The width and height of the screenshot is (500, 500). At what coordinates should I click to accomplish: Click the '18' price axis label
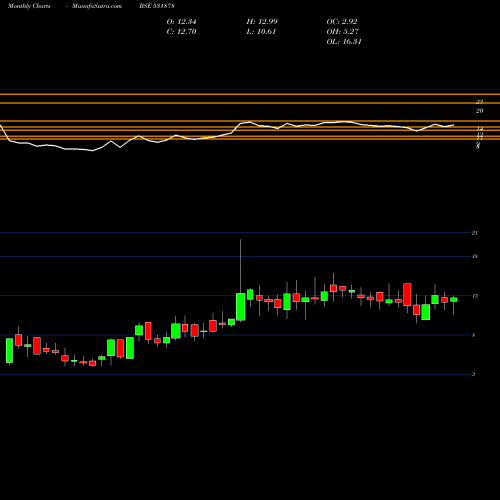[x=475, y=256]
